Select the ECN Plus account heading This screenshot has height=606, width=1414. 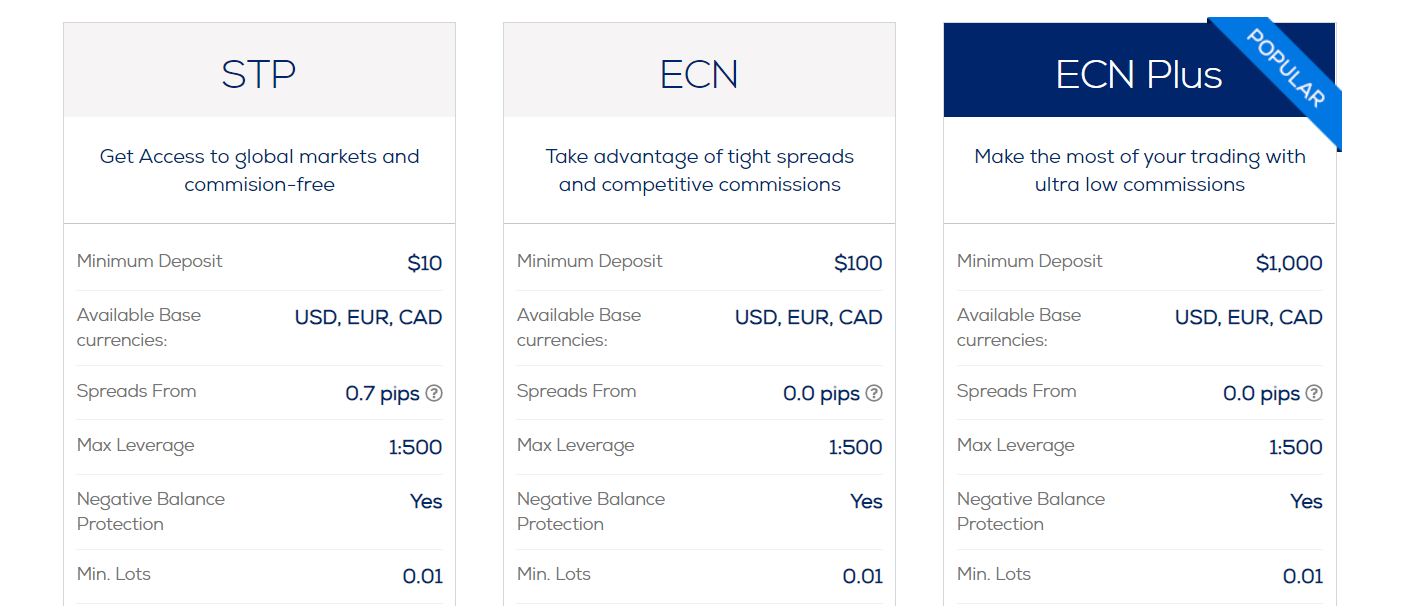click(x=1139, y=75)
